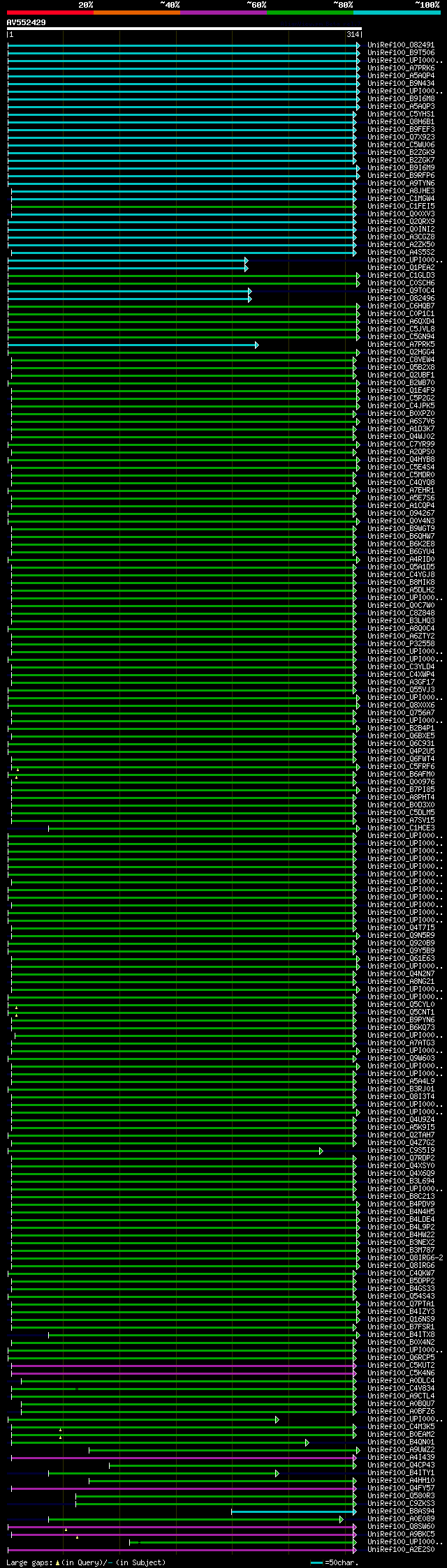Select the UniRef100_Q8H6B1 label
The height and width of the screenshot is (1568, 447).
[x=401, y=122]
